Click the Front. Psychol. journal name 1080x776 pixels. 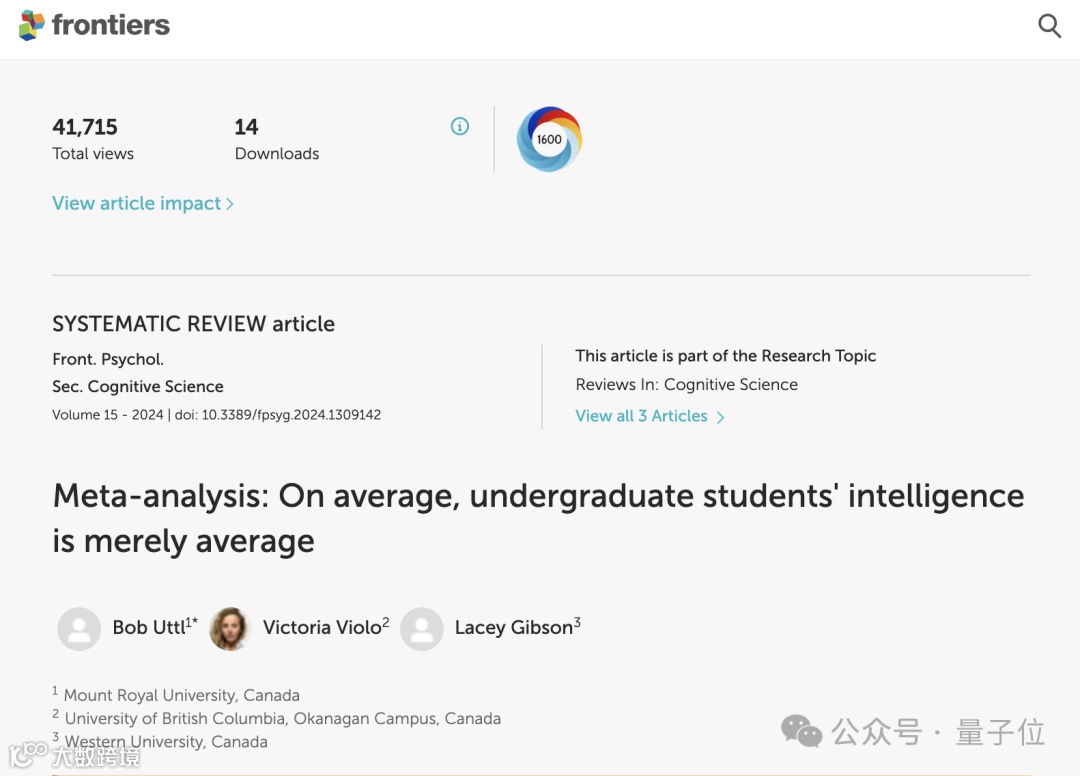108,359
